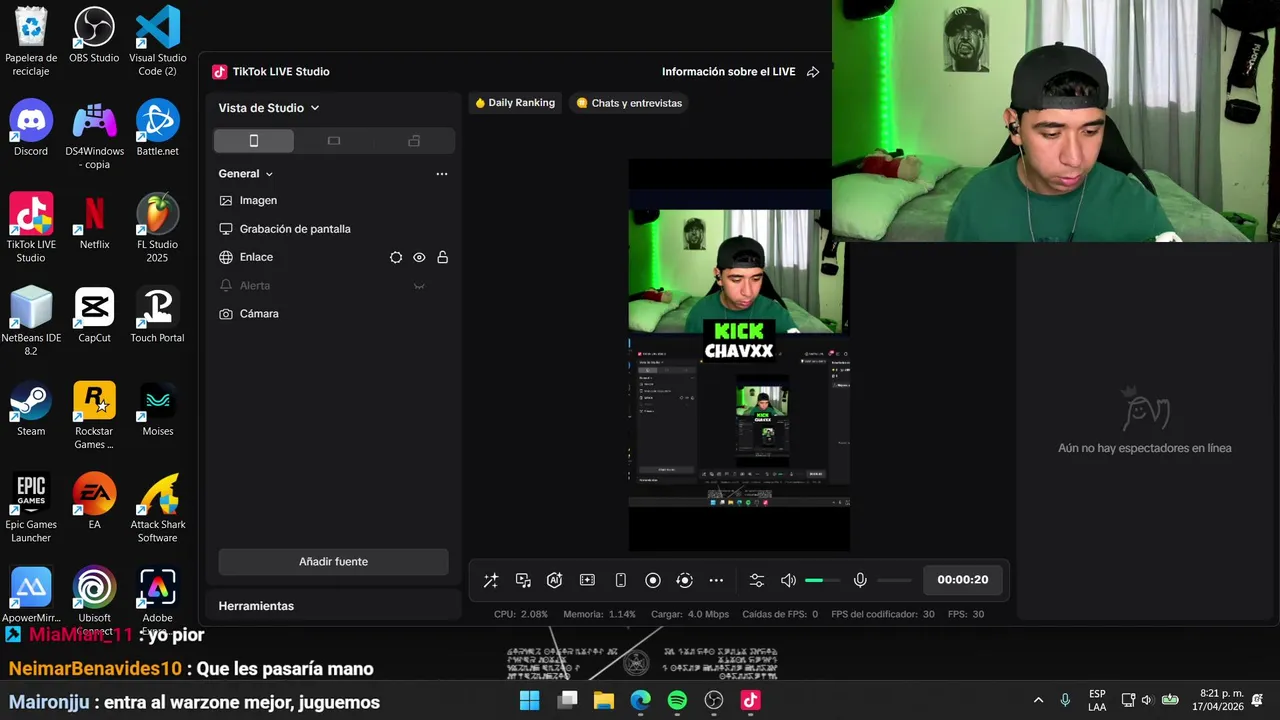Select the Enlace source row
Viewport: 1280px width, 720px height.
click(x=334, y=257)
